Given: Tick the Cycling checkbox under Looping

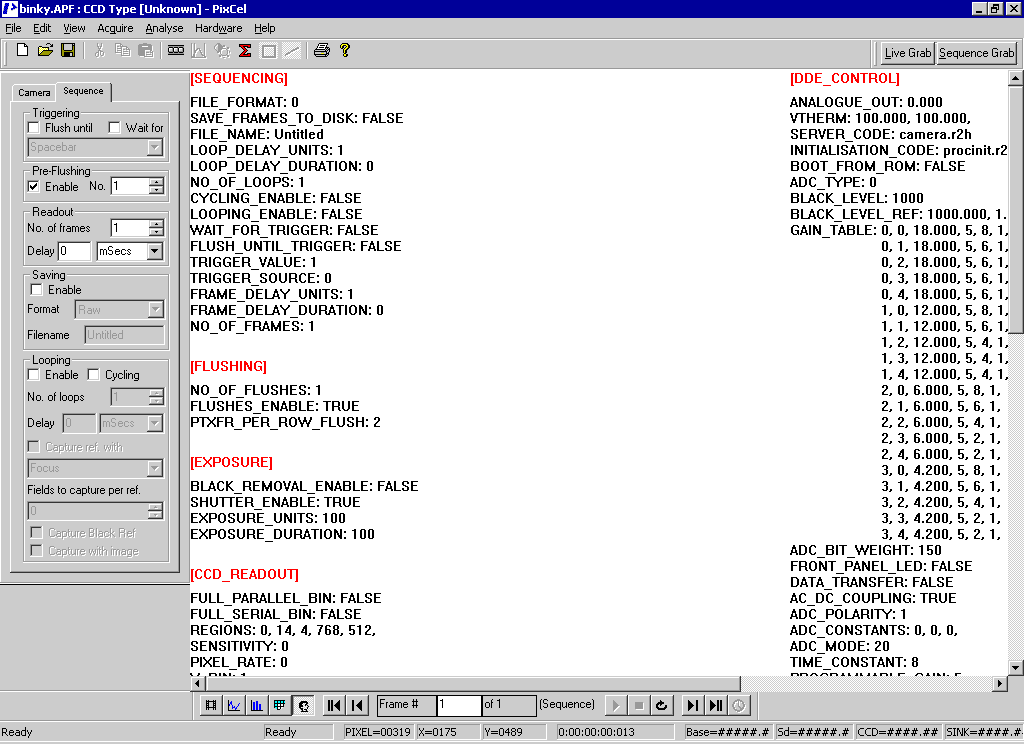Looking at the screenshot, I should point(94,375).
